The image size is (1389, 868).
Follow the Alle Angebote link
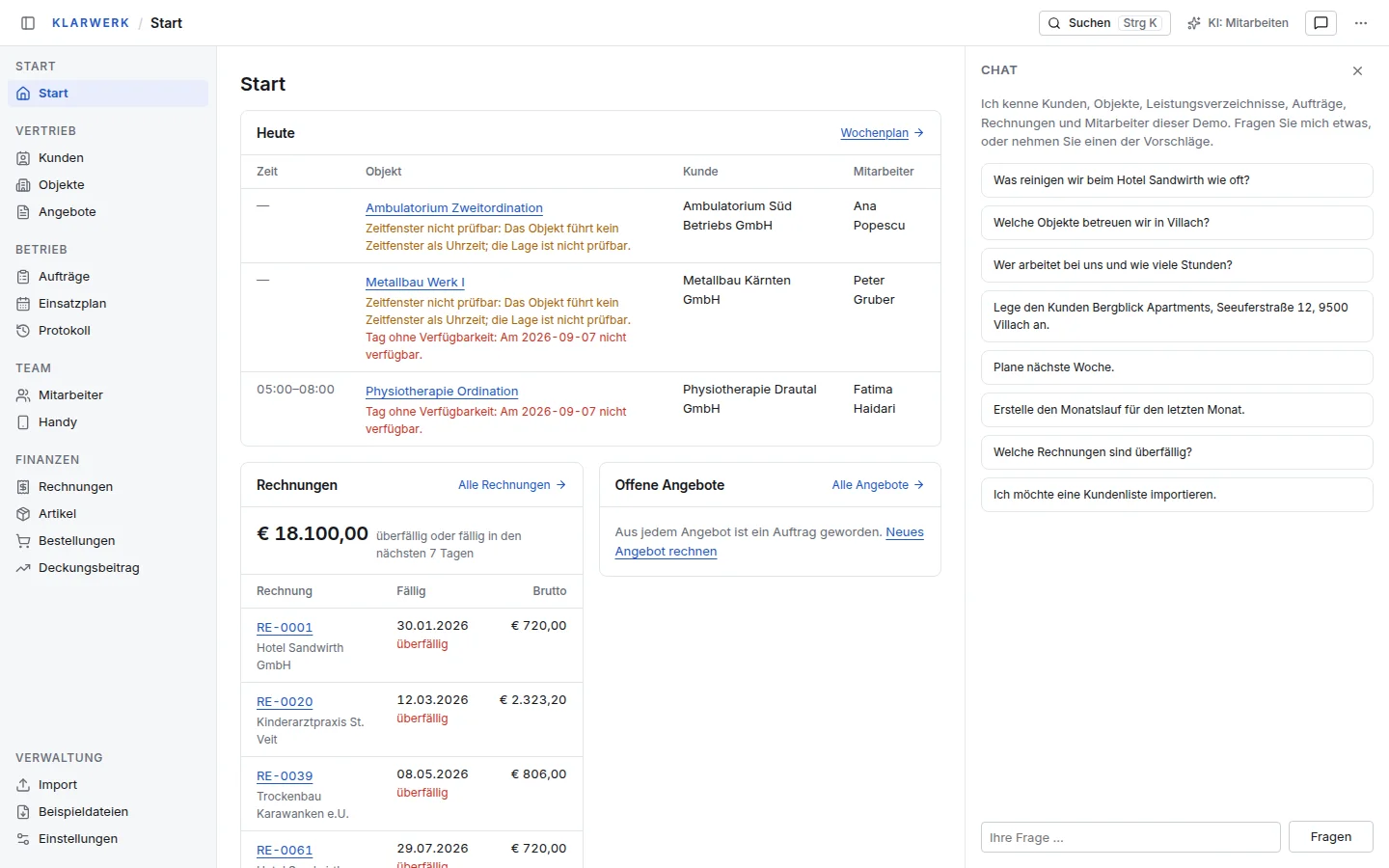point(878,485)
